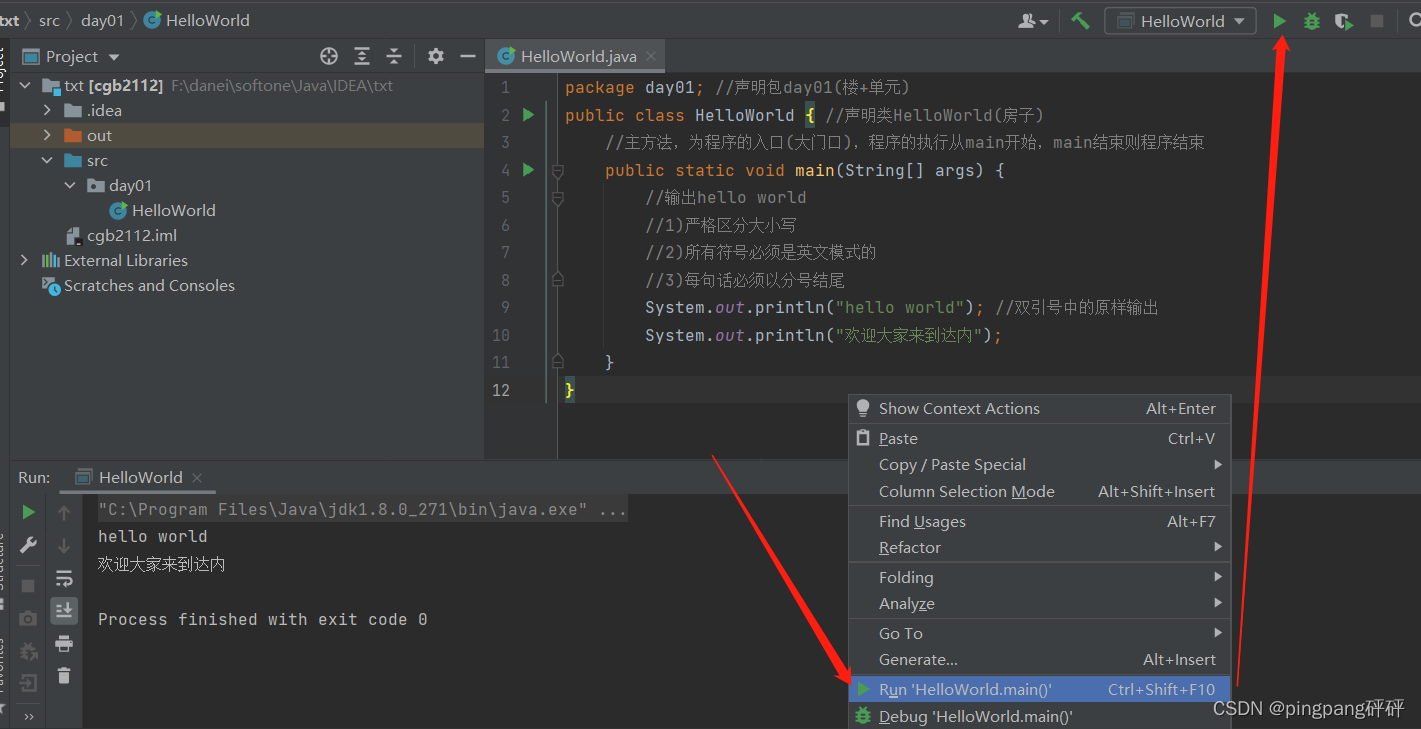Build the project with the hammer icon
Viewport: 1421px width, 729px height.
click(1080, 21)
